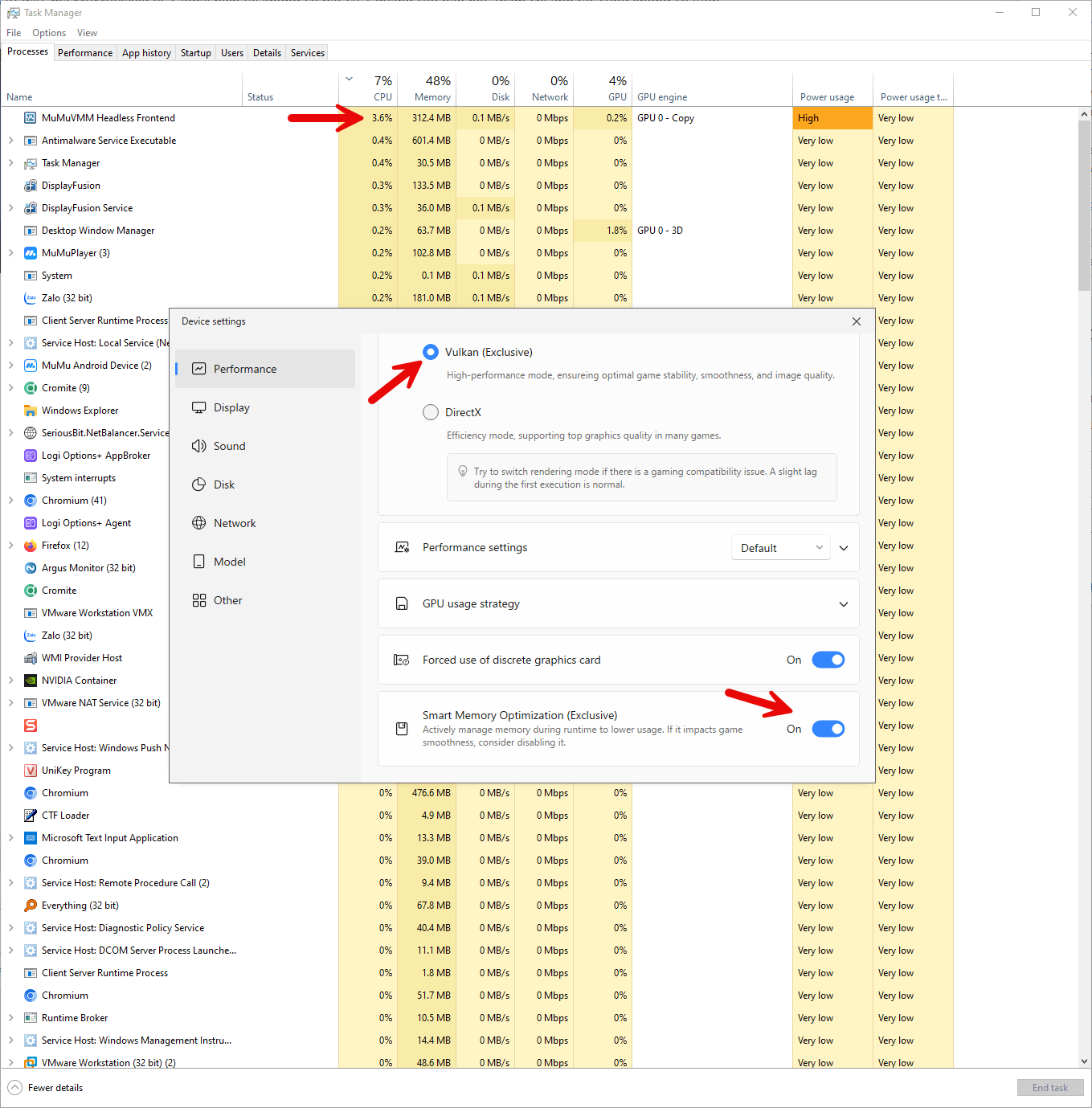Click the vertical scrollbar down arrow

(1085, 1061)
